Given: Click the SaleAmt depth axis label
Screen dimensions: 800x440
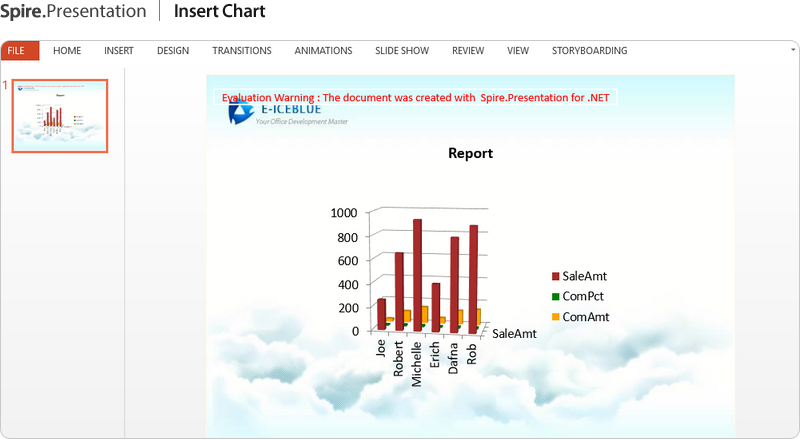Looking at the screenshot, I should tap(514, 334).
